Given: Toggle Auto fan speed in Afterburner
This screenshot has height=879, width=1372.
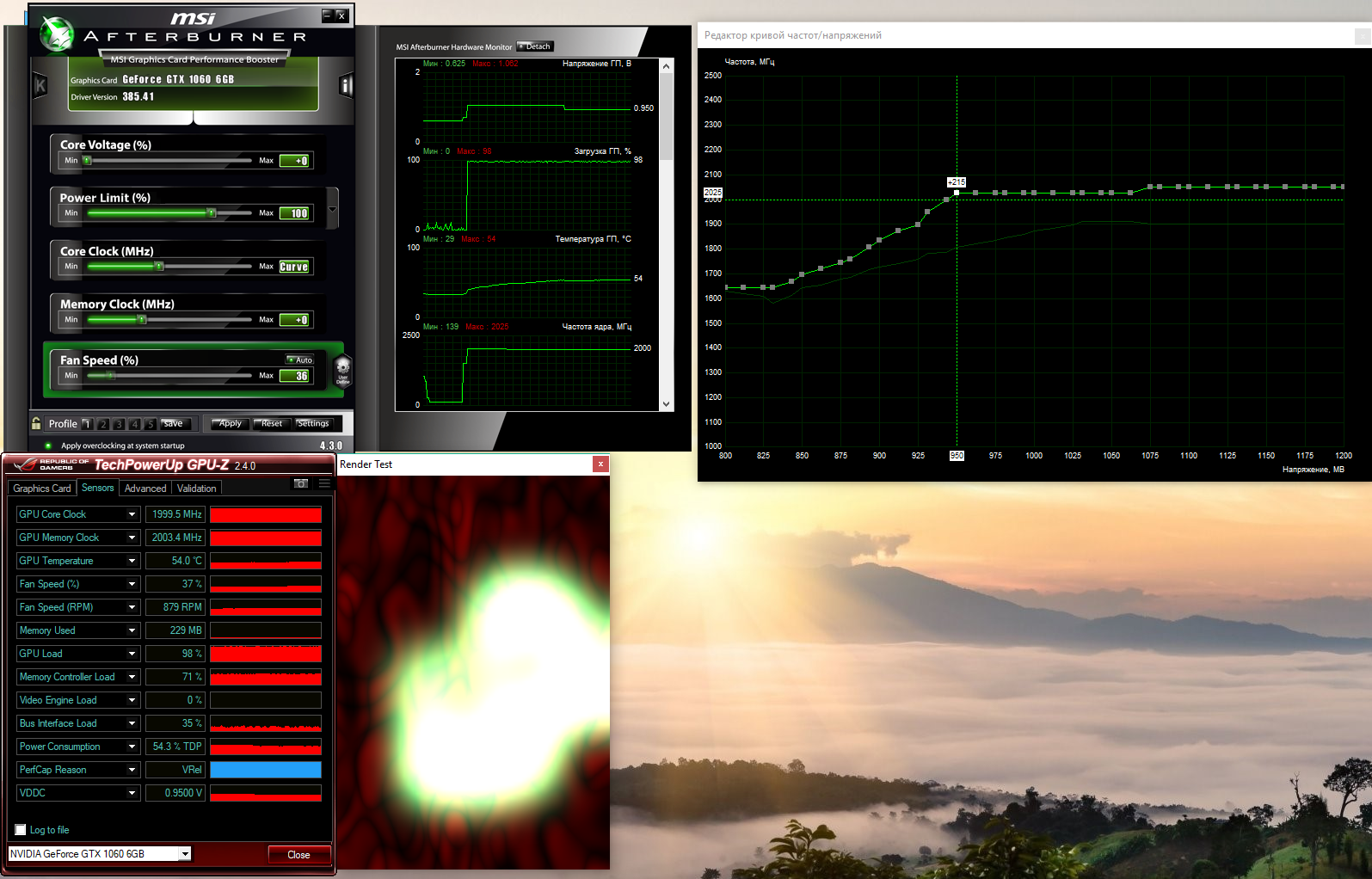Looking at the screenshot, I should pyautogui.click(x=300, y=360).
